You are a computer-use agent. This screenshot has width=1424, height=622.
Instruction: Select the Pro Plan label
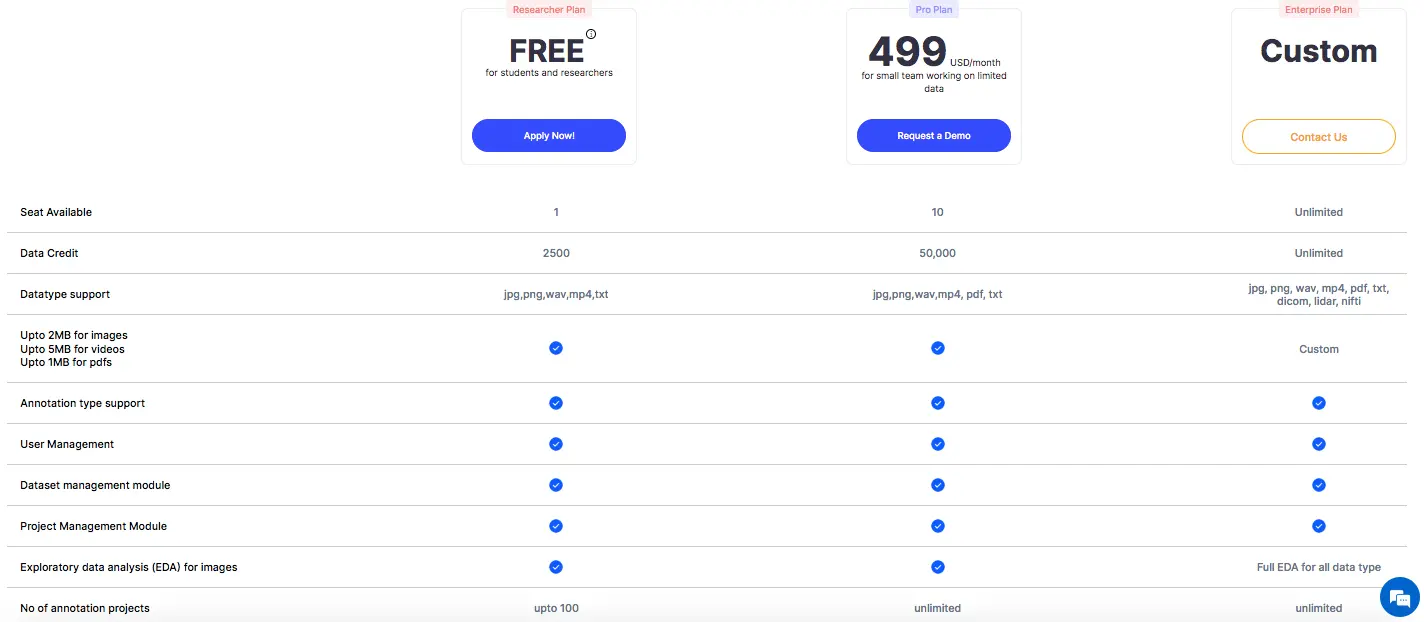[934, 10]
